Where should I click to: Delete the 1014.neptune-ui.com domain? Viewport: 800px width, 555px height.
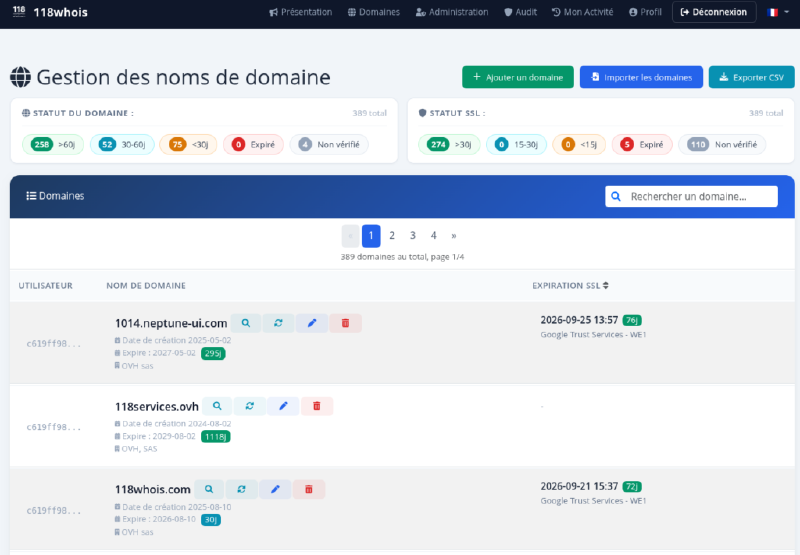[345, 323]
